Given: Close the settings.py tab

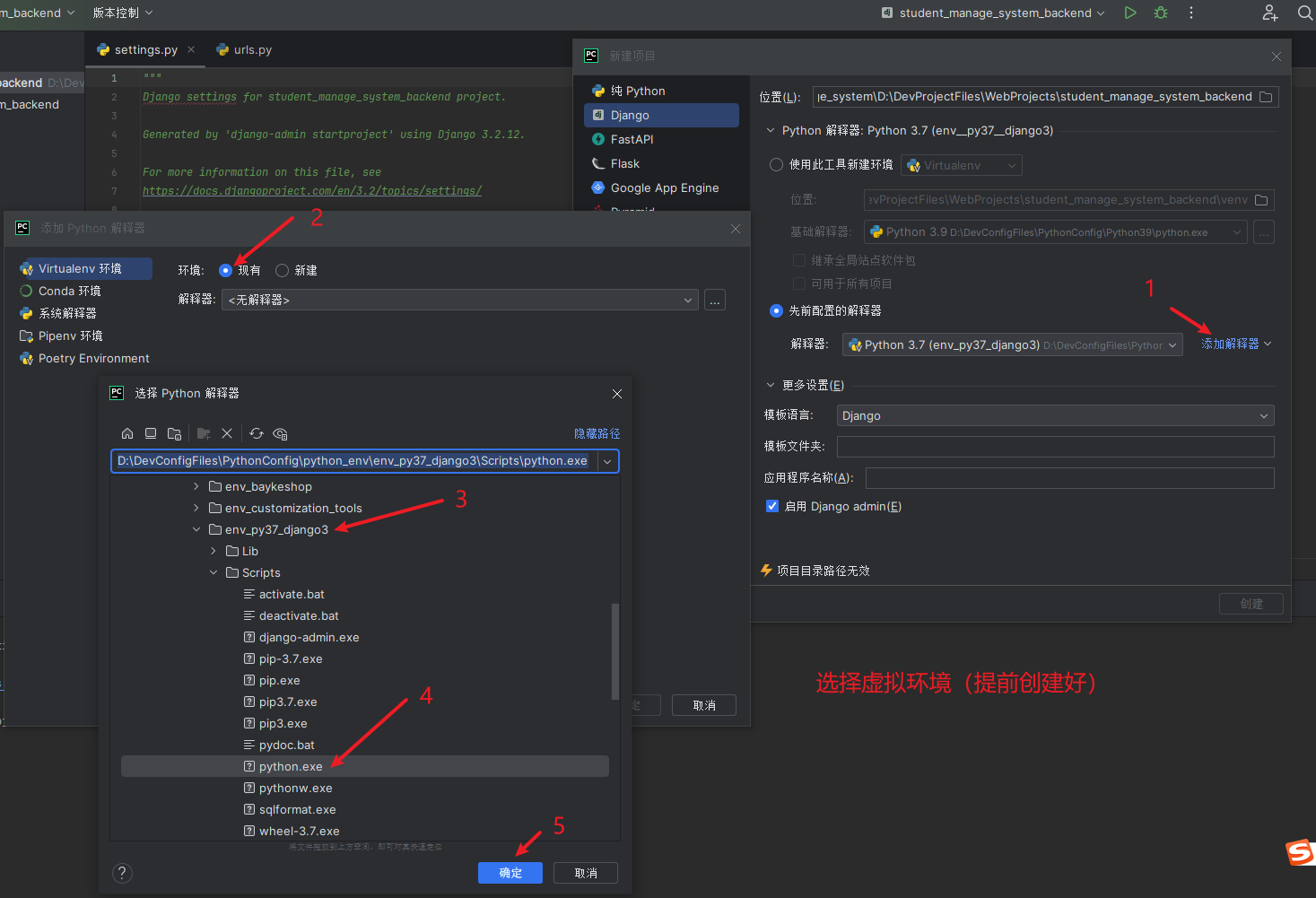Looking at the screenshot, I should (x=191, y=49).
